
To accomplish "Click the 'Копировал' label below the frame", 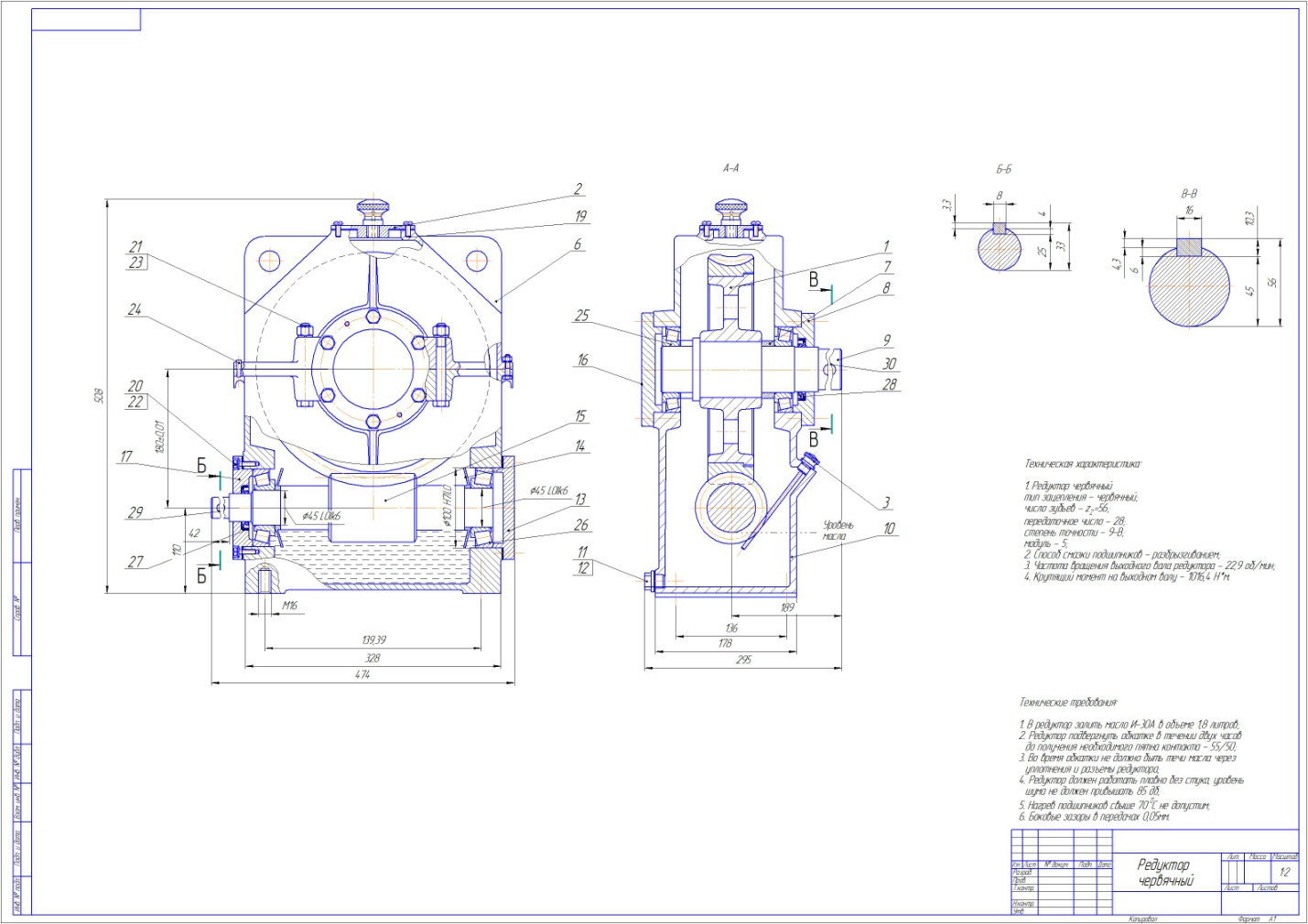I will tap(1142, 919).
